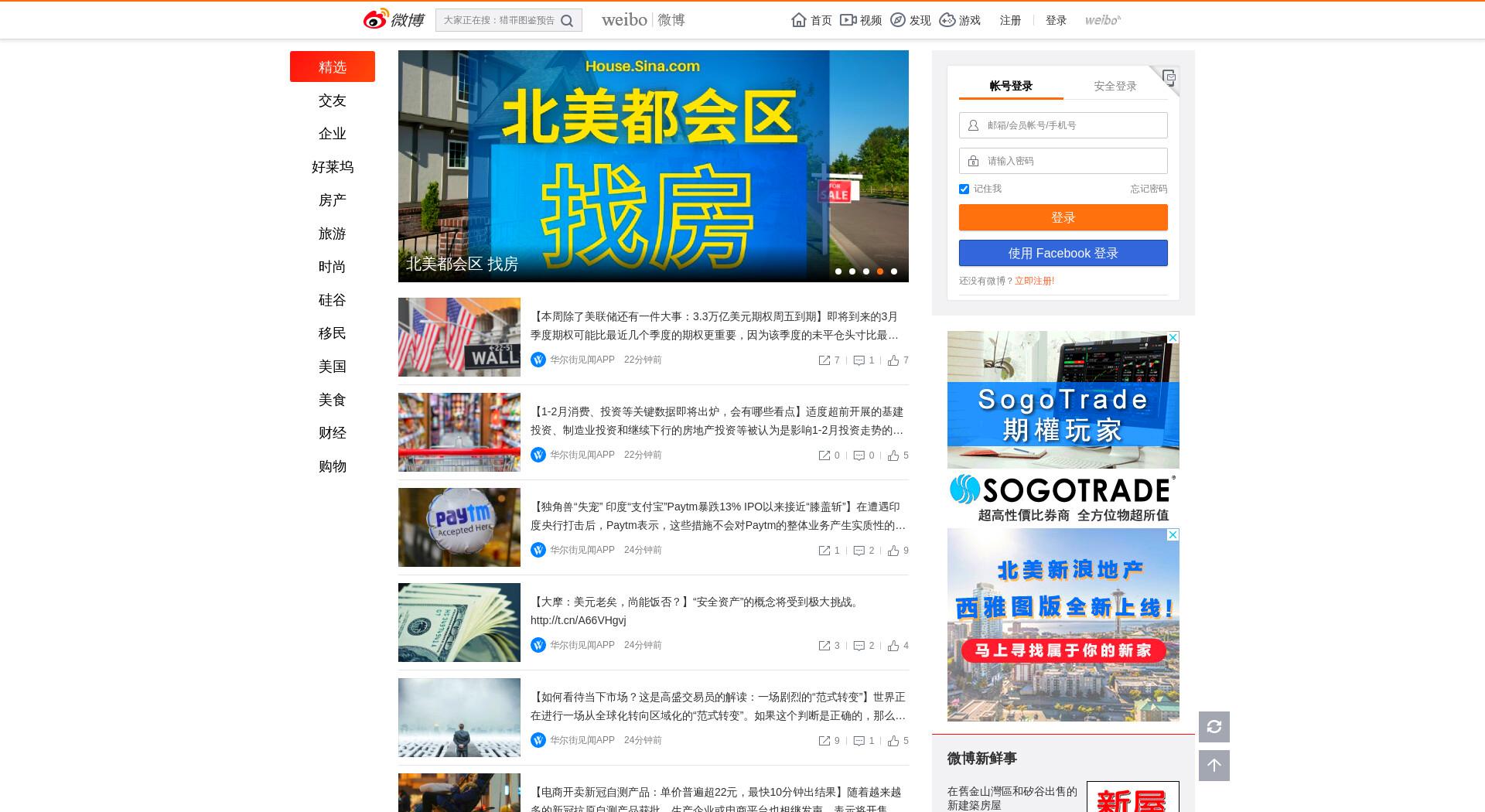Click QR code login corner icon
The image size is (1485, 812).
coord(1169,77)
